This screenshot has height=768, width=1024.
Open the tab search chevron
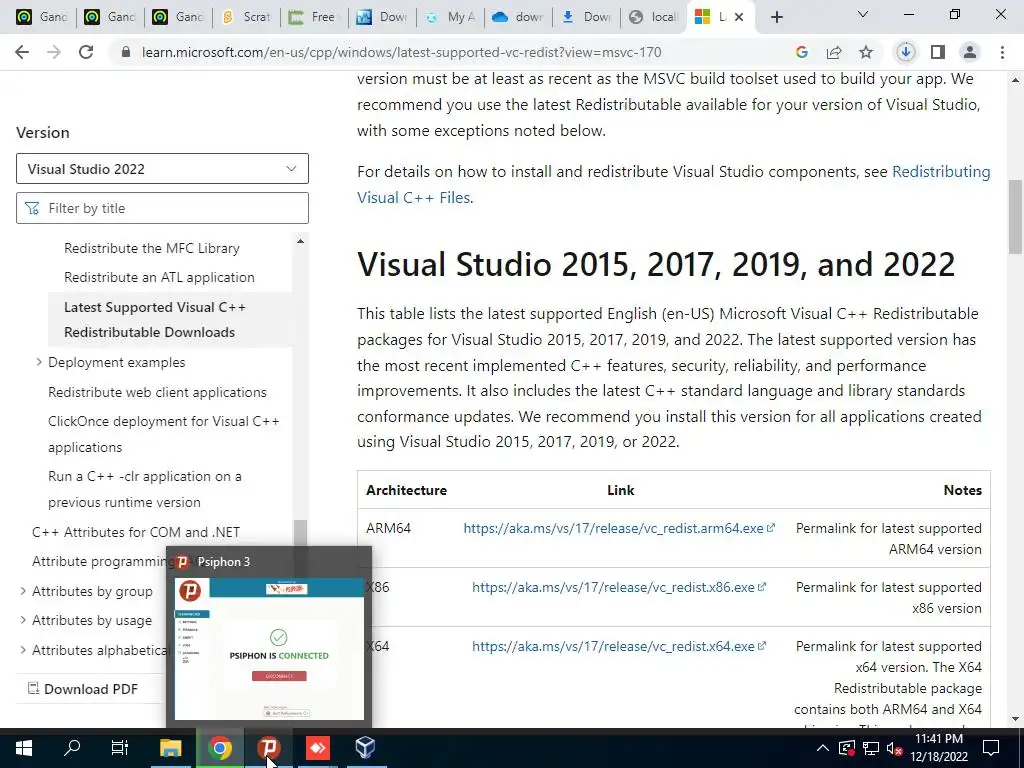[x=863, y=14]
